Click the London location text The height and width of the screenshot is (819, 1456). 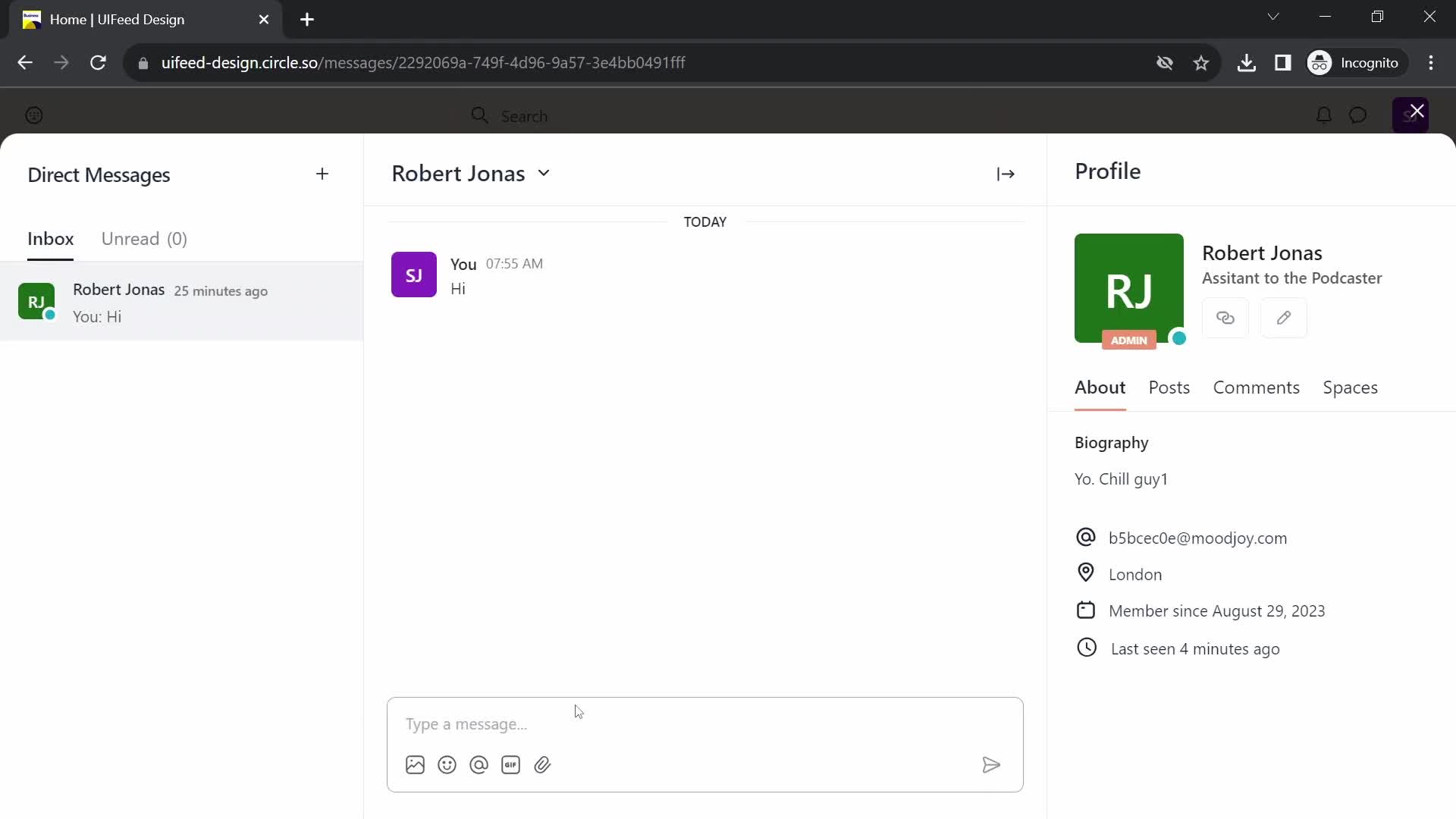click(1135, 575)
